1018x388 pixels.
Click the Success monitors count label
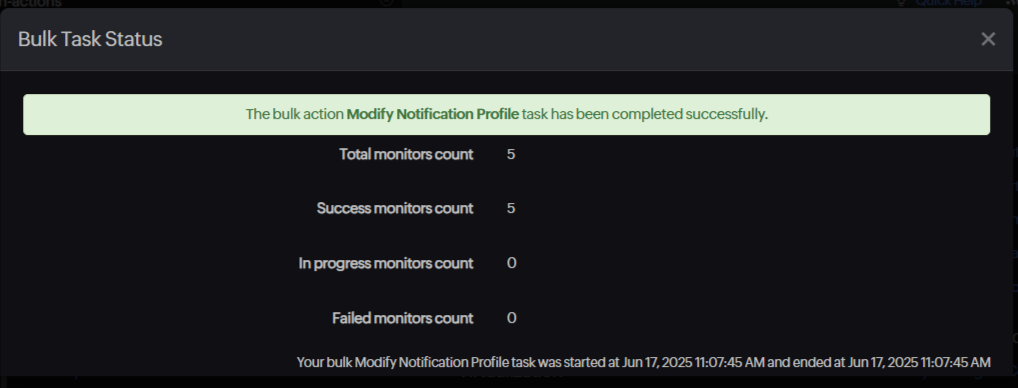point(395,209)
